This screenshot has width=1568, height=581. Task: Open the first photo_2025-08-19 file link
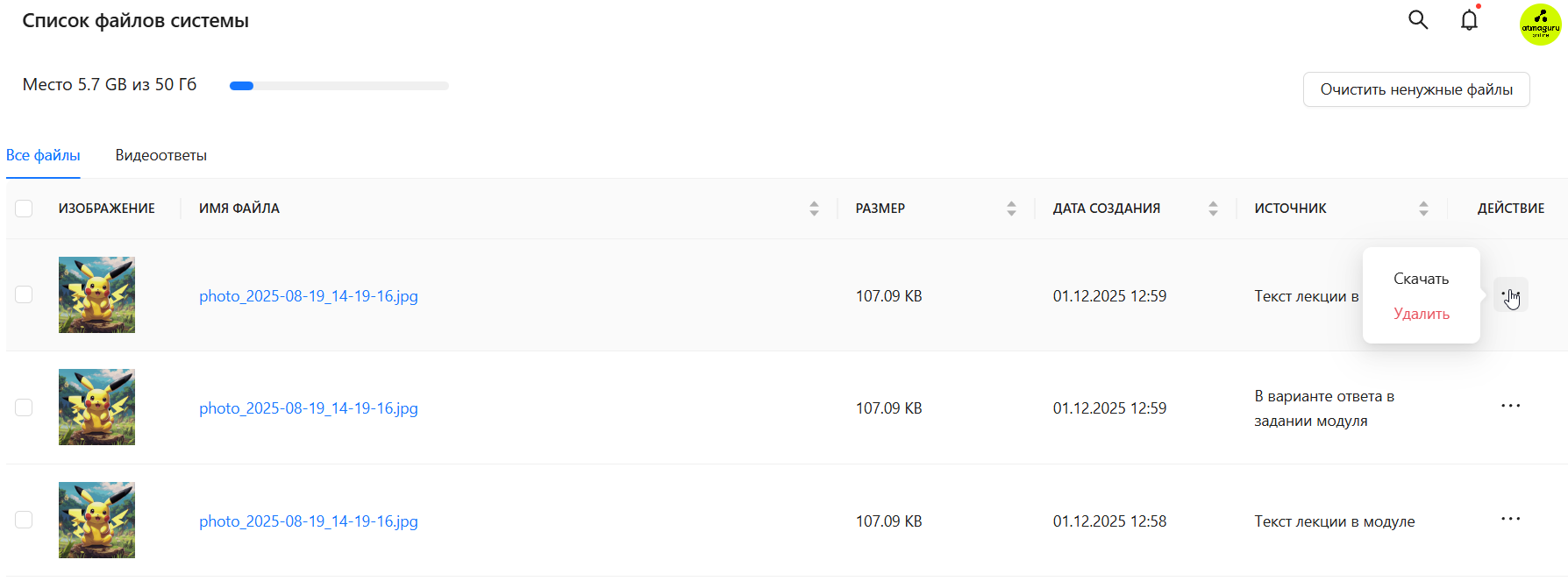click(x=308, y=296)
